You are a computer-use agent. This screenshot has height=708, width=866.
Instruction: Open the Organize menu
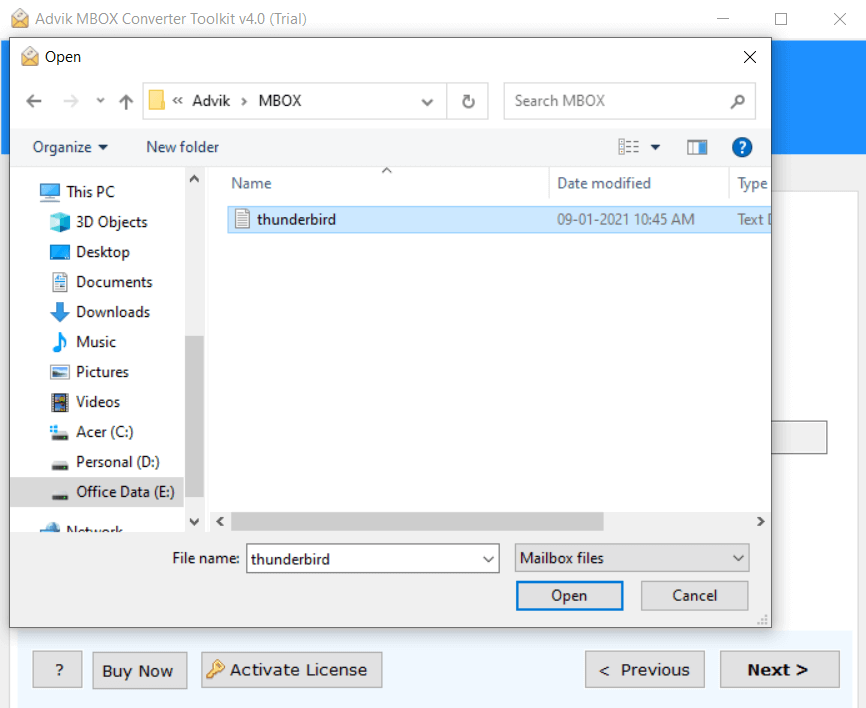click(x=70, y=147)
